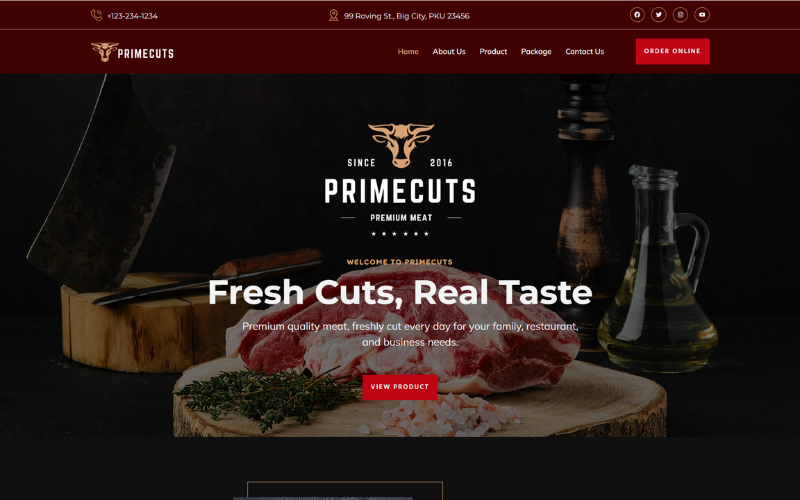Click the phone icon in top bar
The image size is (800, 500).
click(x=96, y=15)
